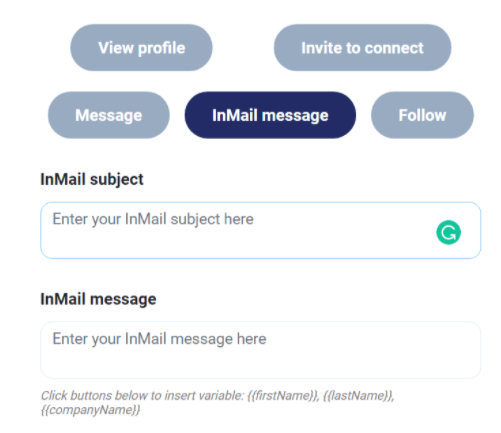
Task: Select the View profile action
Action: [141, 48]
